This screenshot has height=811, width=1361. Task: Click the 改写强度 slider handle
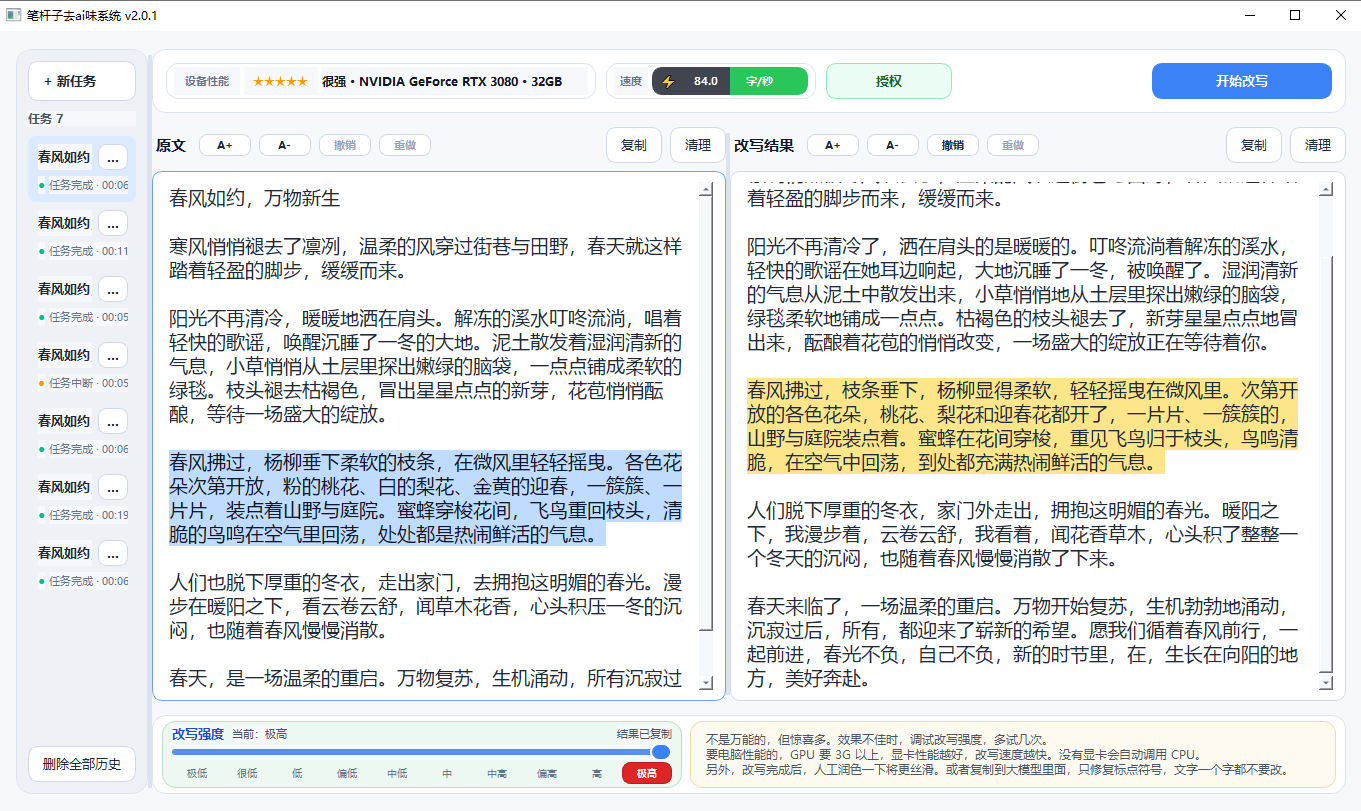(661, 752)
